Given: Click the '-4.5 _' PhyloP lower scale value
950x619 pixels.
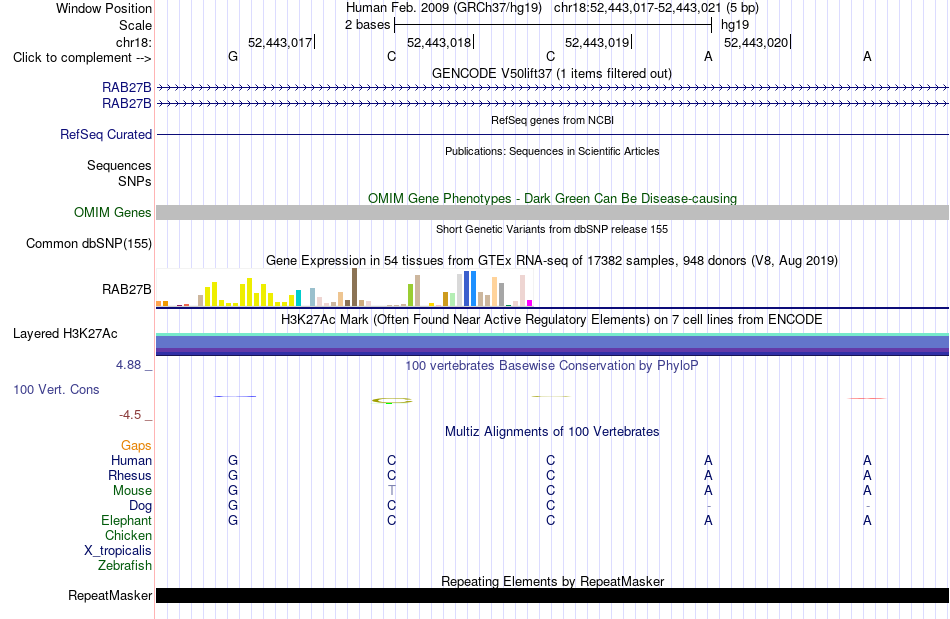Looking at the screenshot, I should (135, 415).
